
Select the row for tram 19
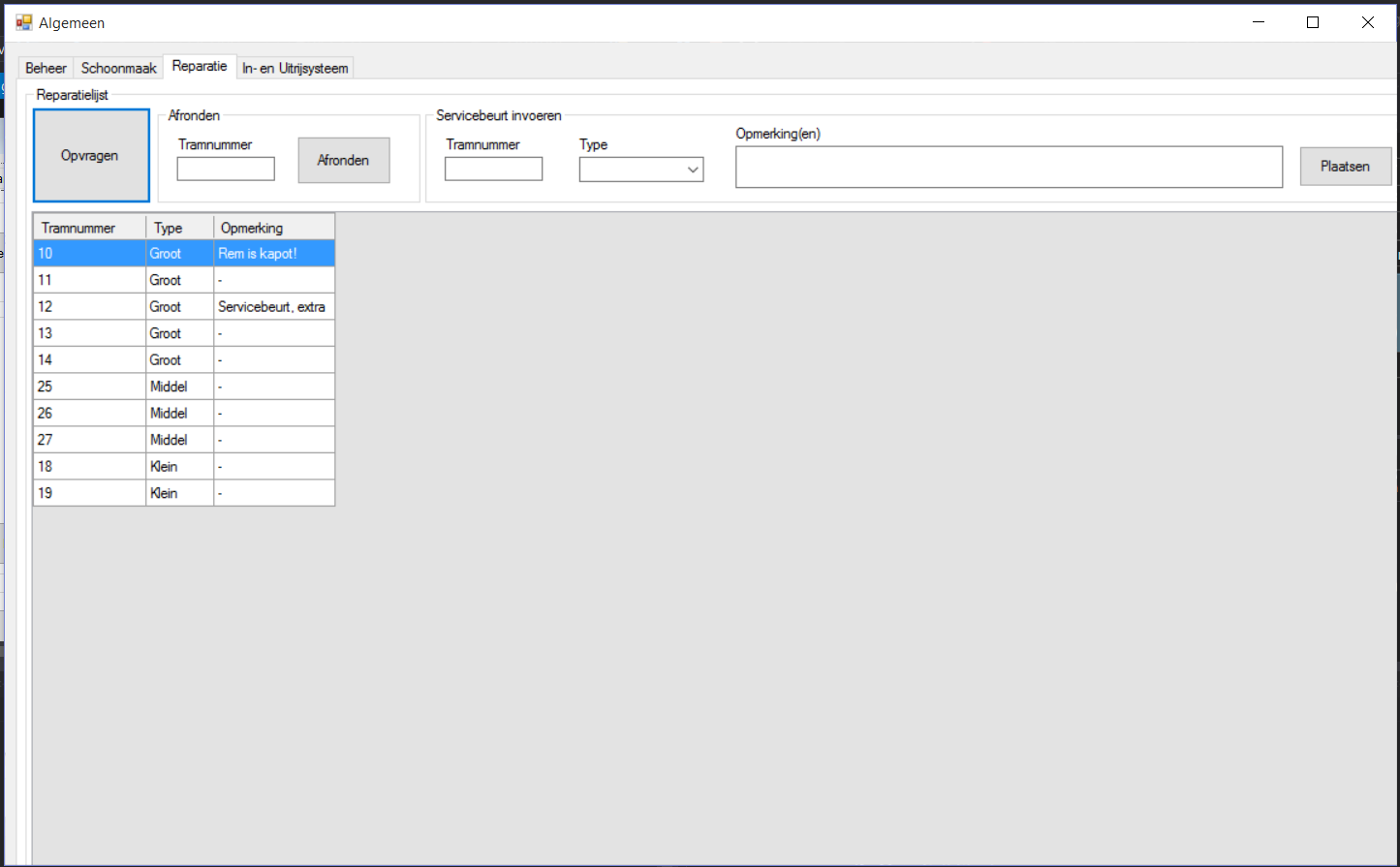89,493
